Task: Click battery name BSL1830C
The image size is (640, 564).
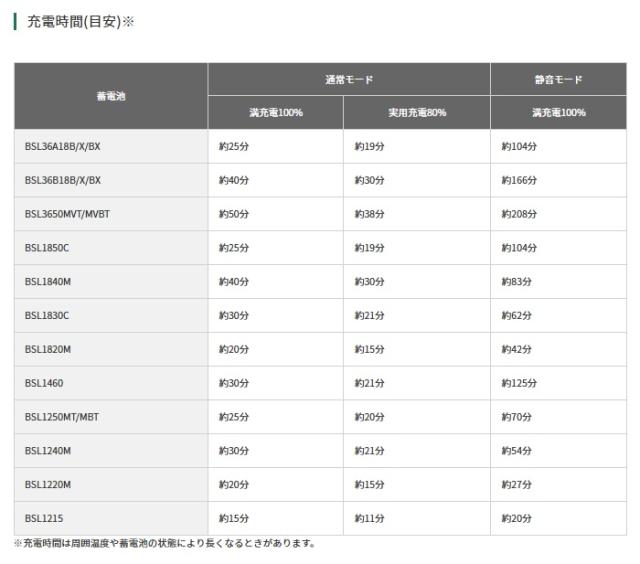Action: (47, 316)
